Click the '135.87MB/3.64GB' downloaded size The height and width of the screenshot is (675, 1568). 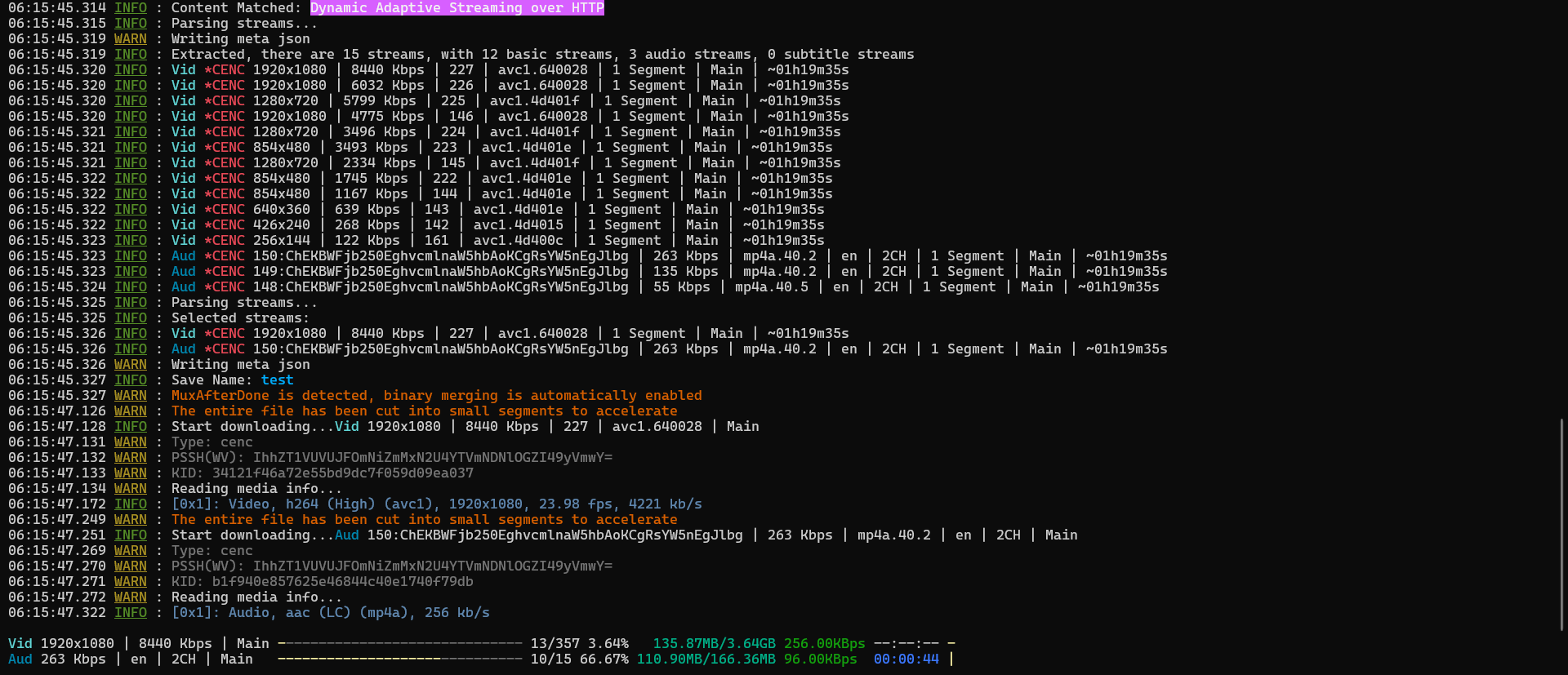(715, 644)
